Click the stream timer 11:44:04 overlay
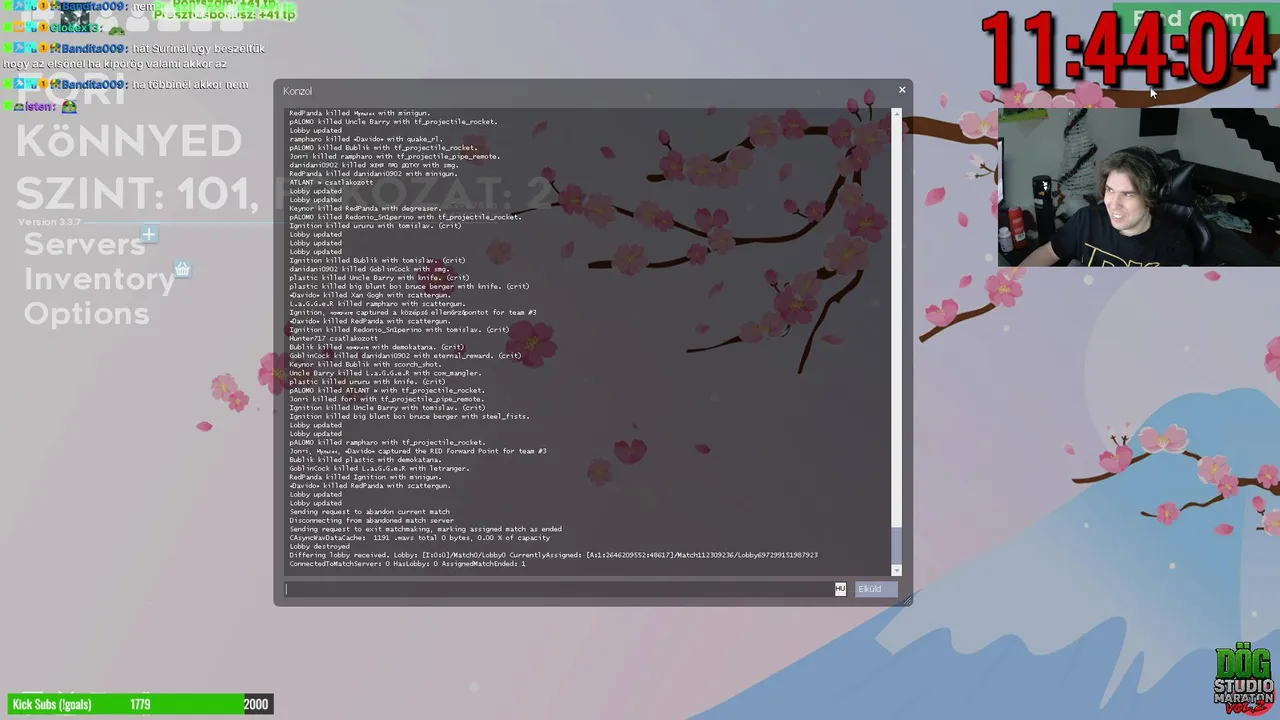The width and height of the screenshot is (1280, 720). point(1126,50)
